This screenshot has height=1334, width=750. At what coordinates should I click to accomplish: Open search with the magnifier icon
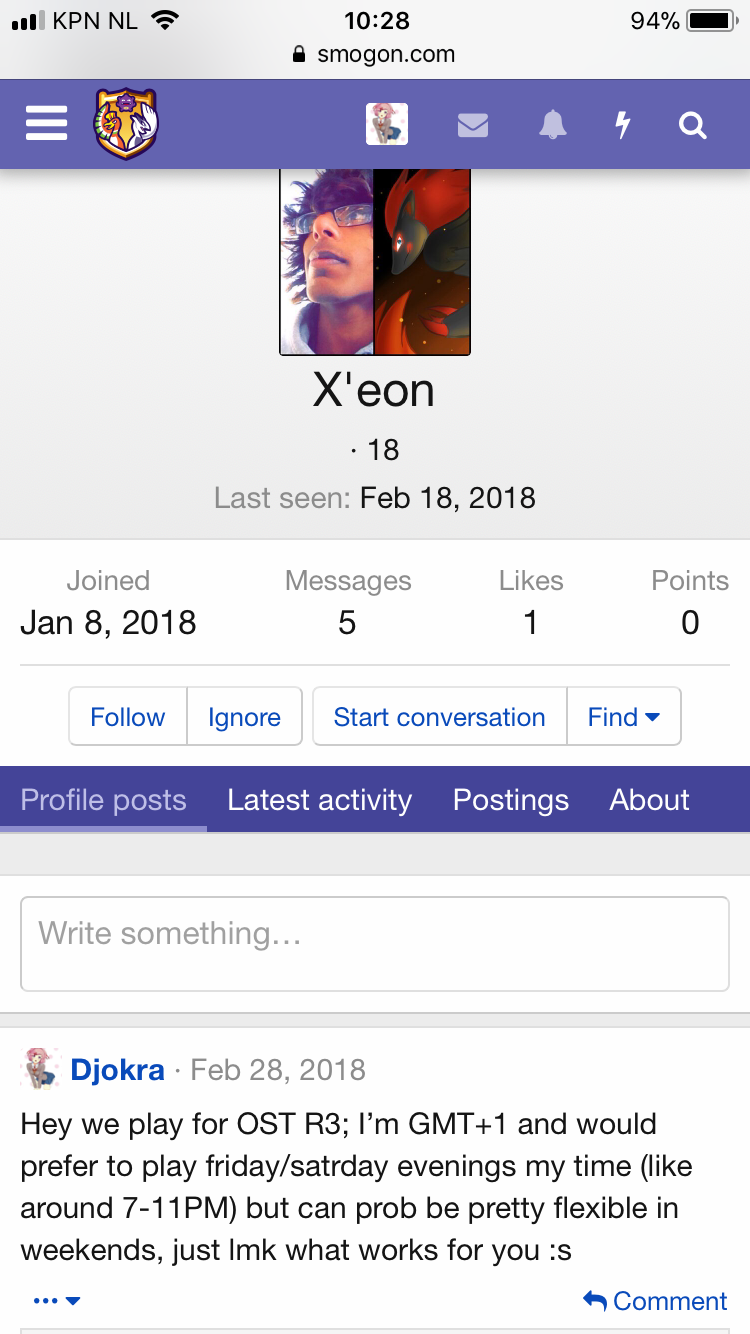click(x=692, y=125)
